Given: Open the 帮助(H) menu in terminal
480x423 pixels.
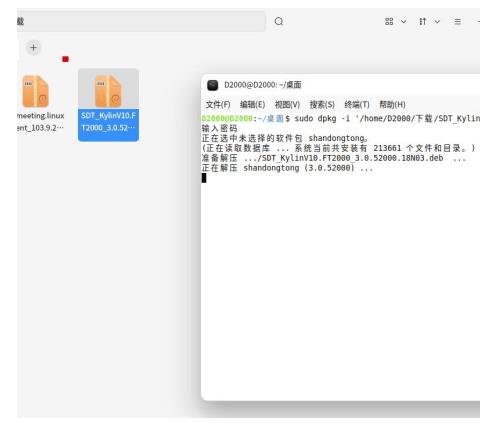Looking at the screenshot, I should (392, 105).
